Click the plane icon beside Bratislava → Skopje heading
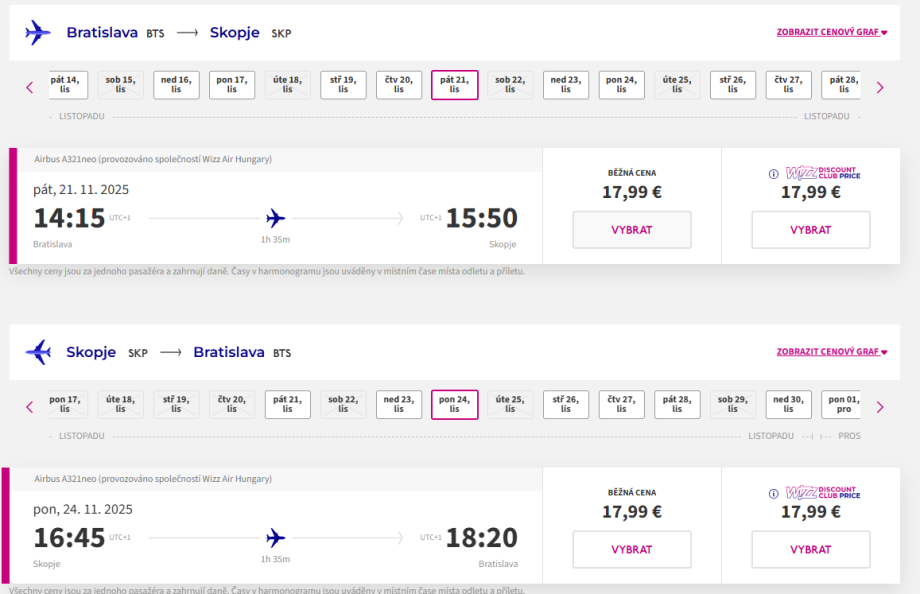The image size is (920, 594). point(38,33)
